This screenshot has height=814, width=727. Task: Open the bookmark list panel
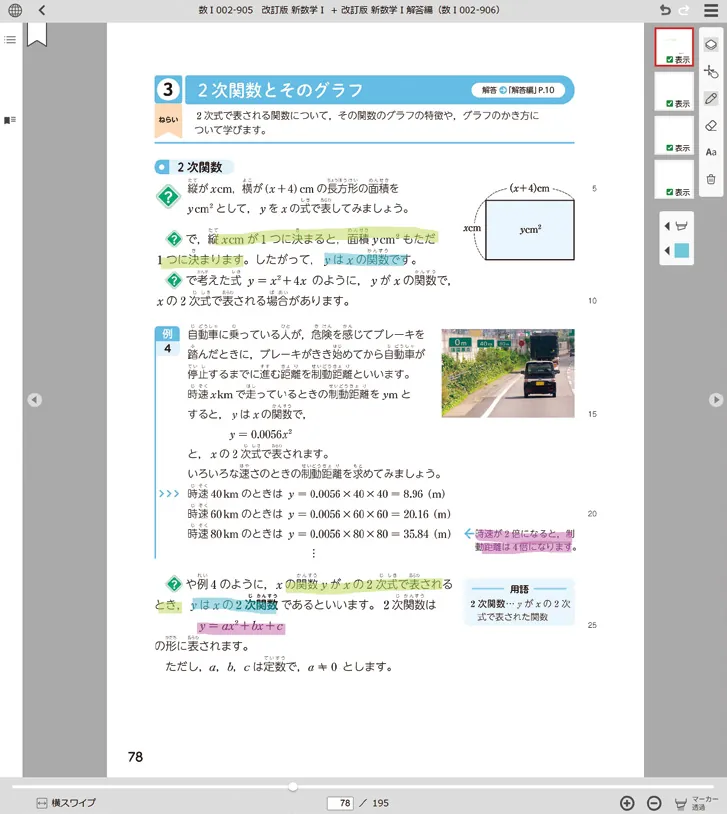tap(10, 120)
